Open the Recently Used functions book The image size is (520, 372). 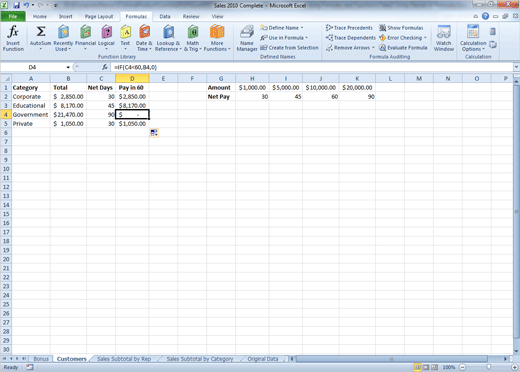click(x=63, y=38)
